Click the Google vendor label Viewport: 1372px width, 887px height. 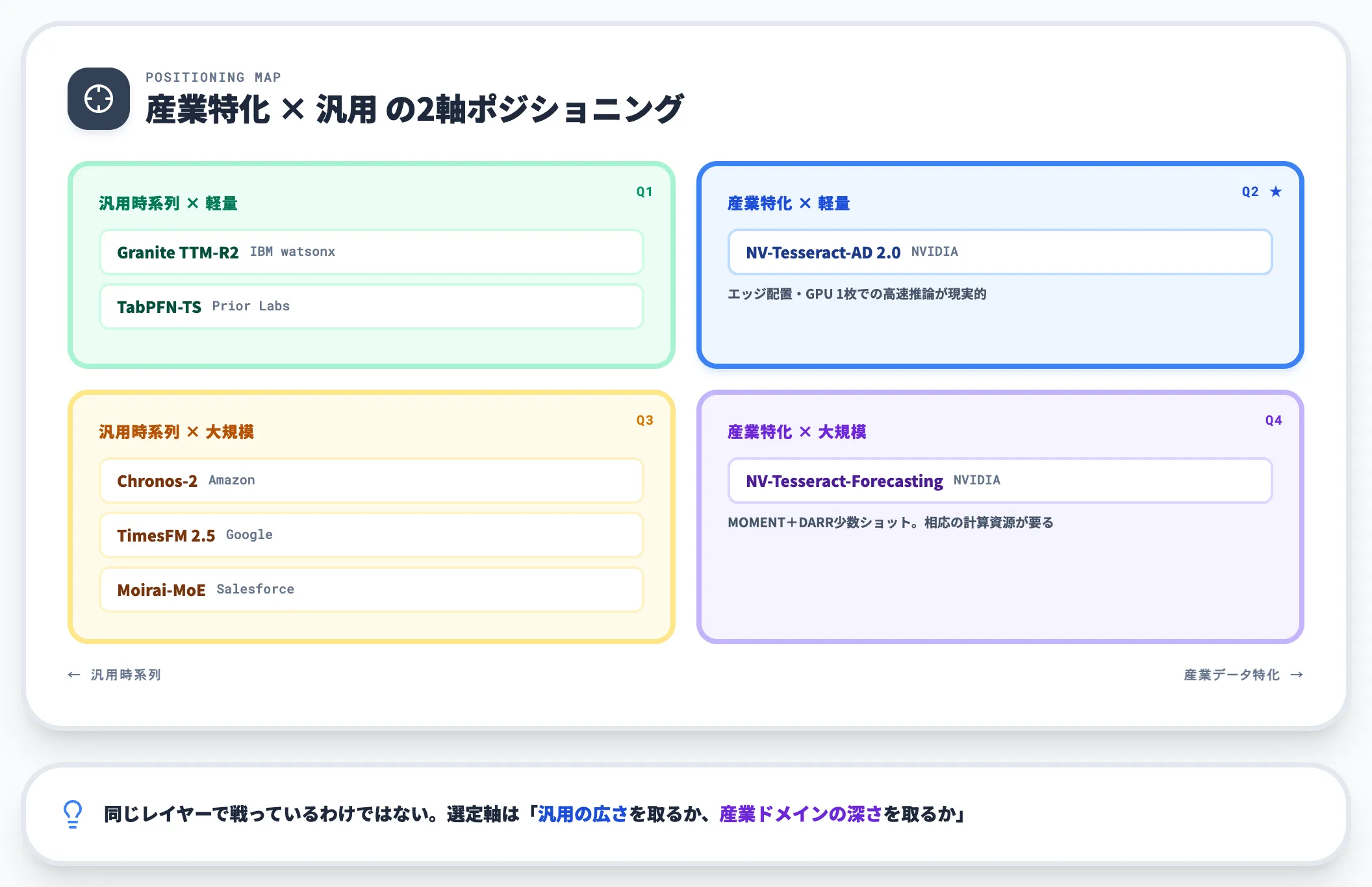point(249,535)
